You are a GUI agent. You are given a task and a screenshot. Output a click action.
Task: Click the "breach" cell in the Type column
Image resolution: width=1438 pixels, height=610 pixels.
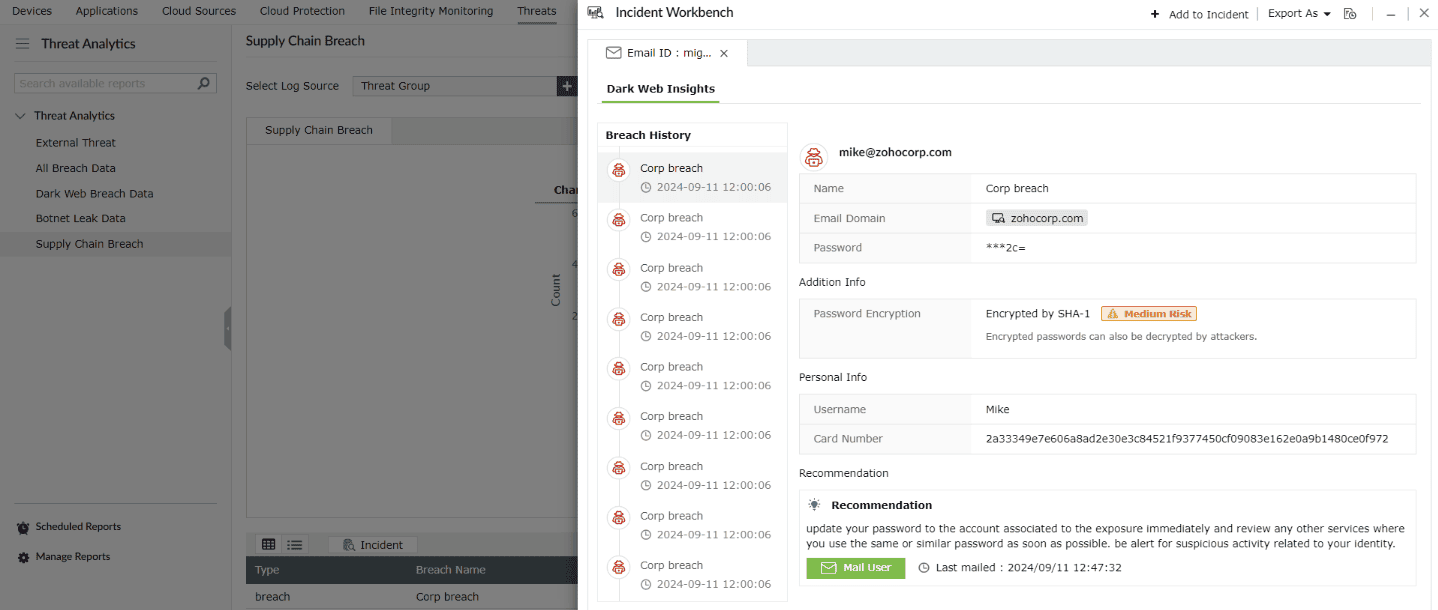[x=273, y=597]
